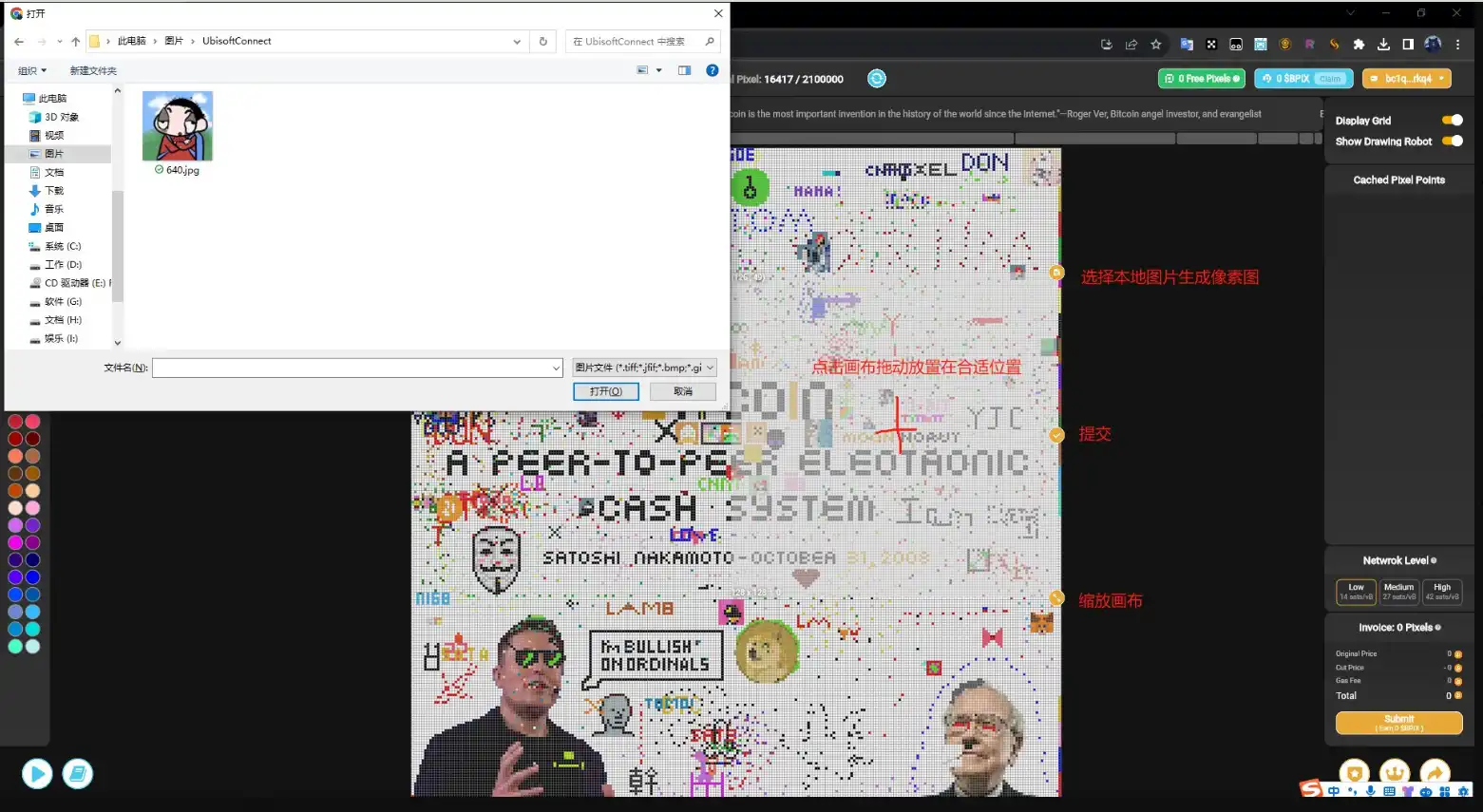Select 下载 folder in the navigation tree
Screen dimensions: 1483x812
click(x=54, y=191)
